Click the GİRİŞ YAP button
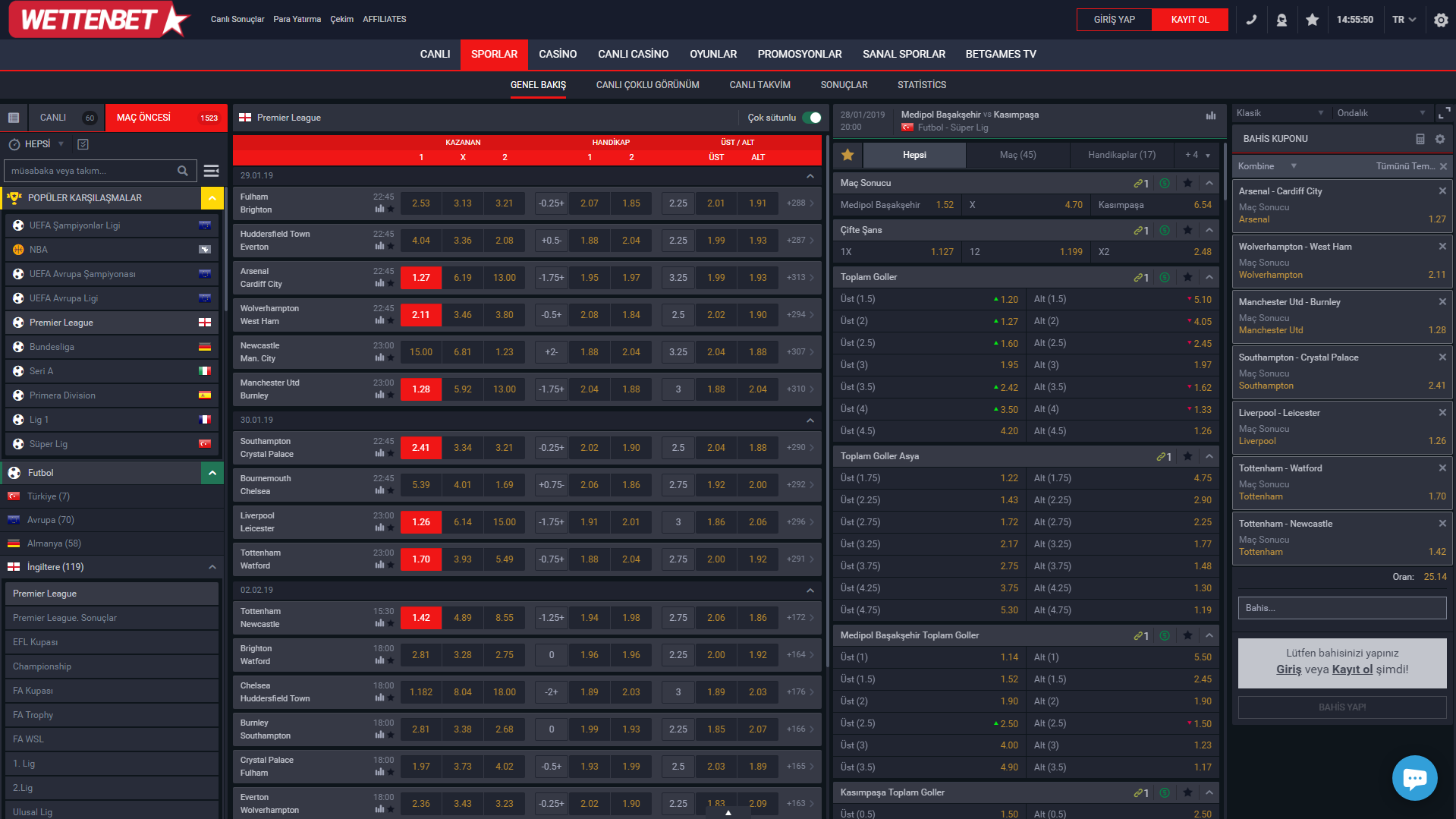 [x=1114, y=20]
